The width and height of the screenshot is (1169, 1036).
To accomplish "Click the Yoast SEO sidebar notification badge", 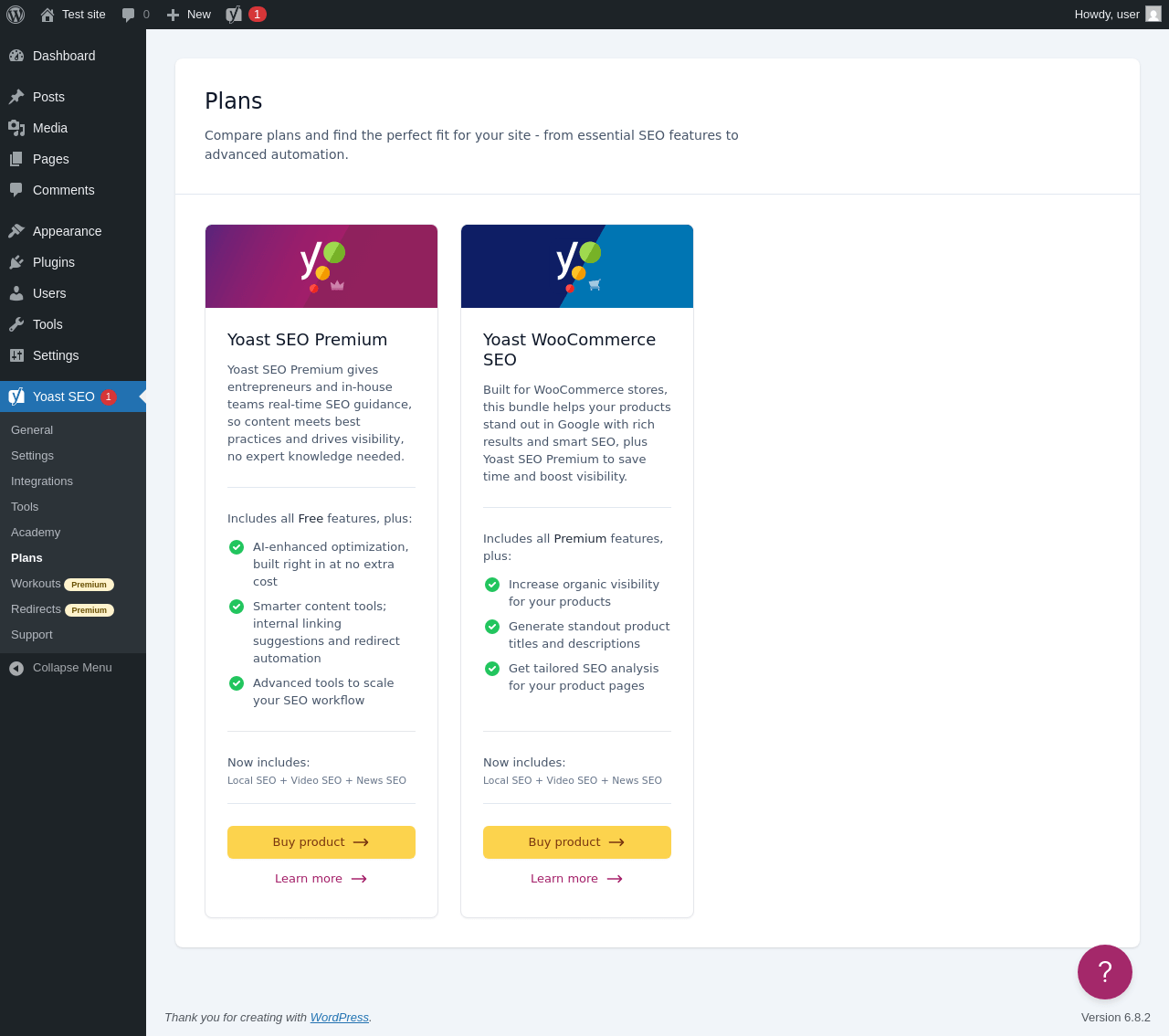I will 109,397.
